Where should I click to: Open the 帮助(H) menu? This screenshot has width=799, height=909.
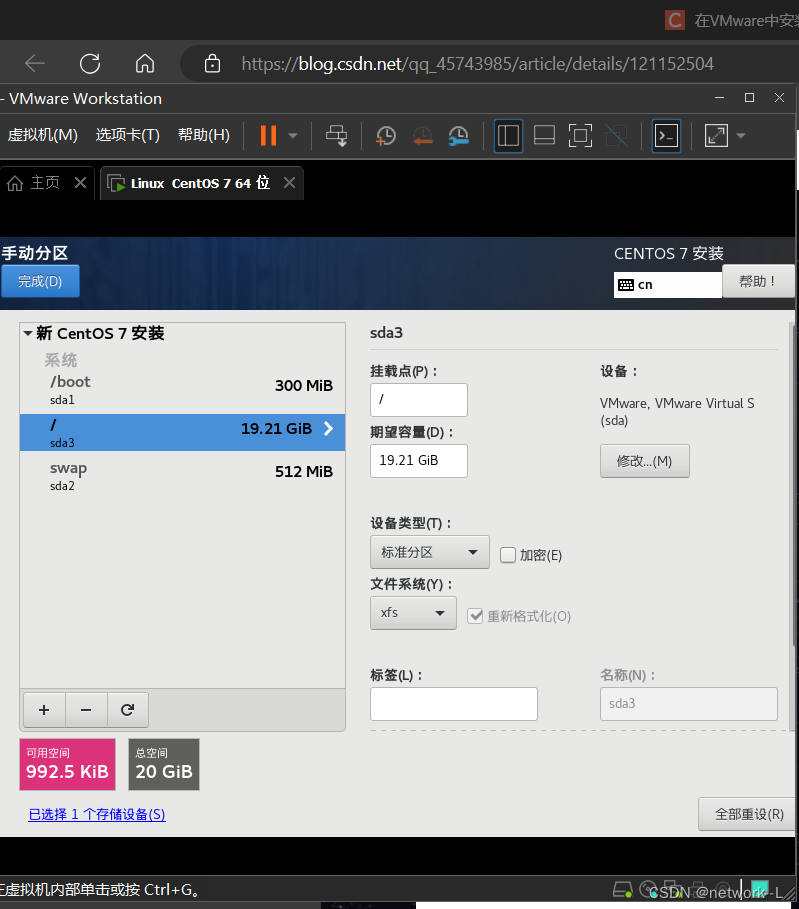pos(204,135)
